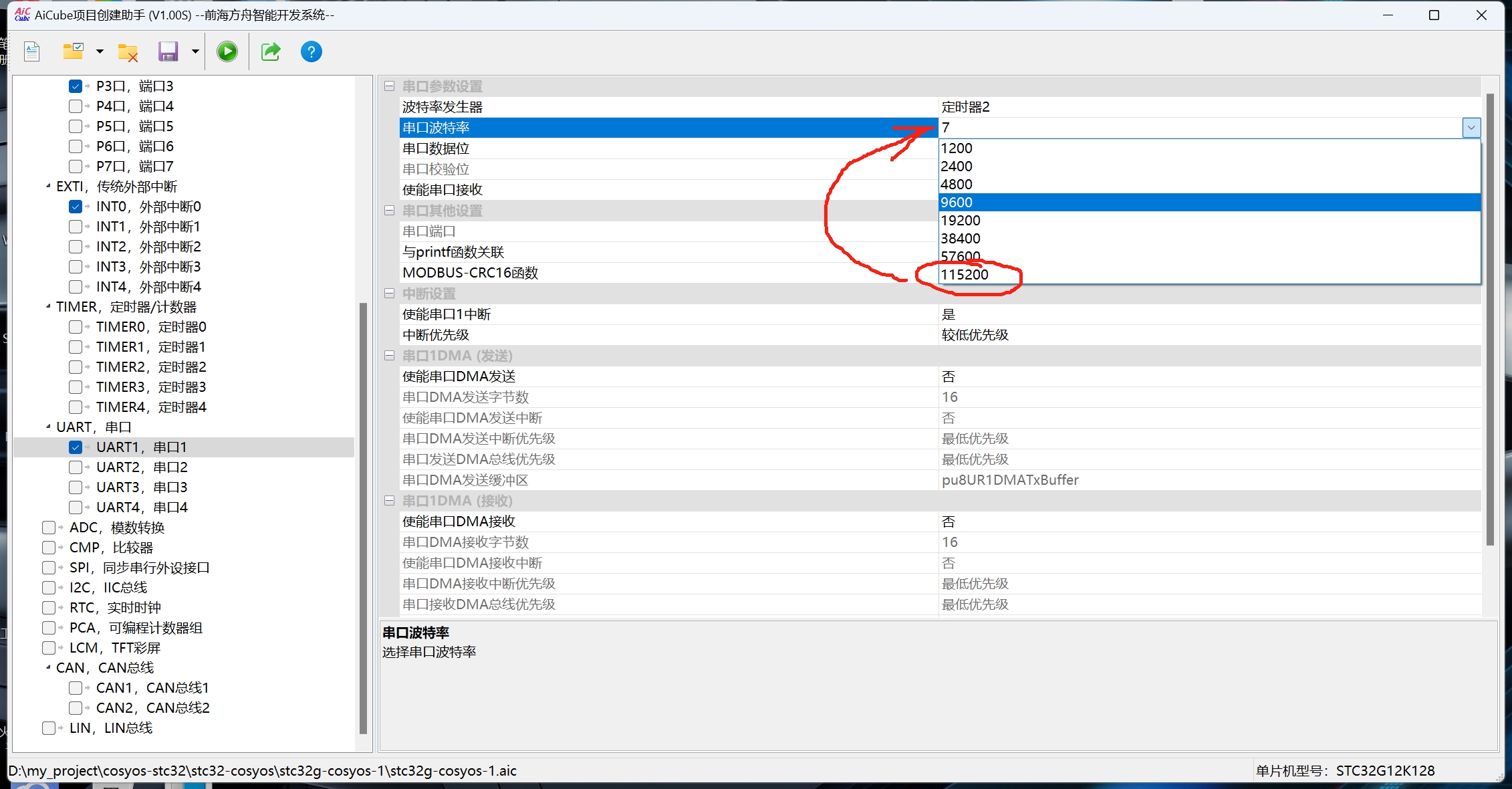Check the TIMER2 定时器2 checkbox
1512x789 pixels.
tap(76, 367)
